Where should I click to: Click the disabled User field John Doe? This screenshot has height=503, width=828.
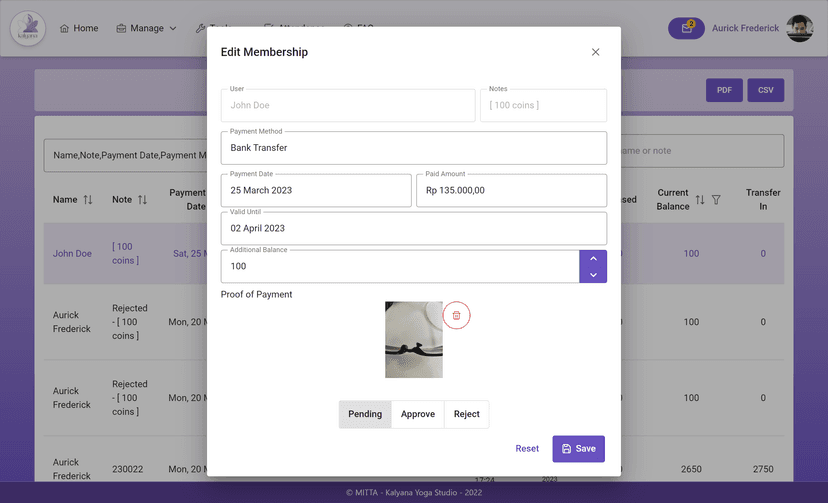pos(348,105)
